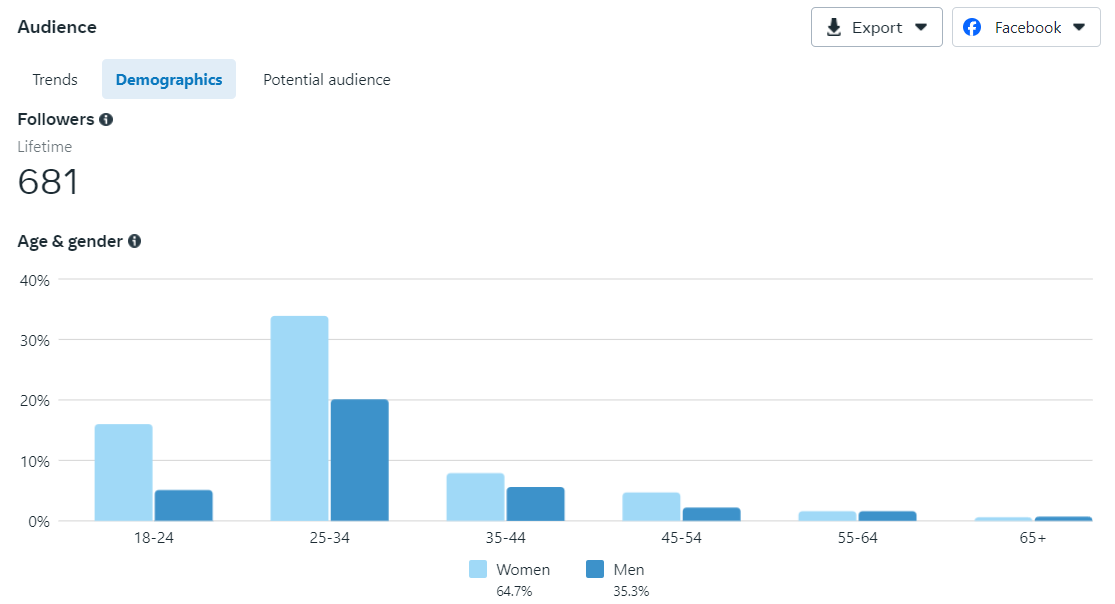Click the Followers info icon
The width and height of the screenshot is (1115, 604).
click(x=106, y=119)
